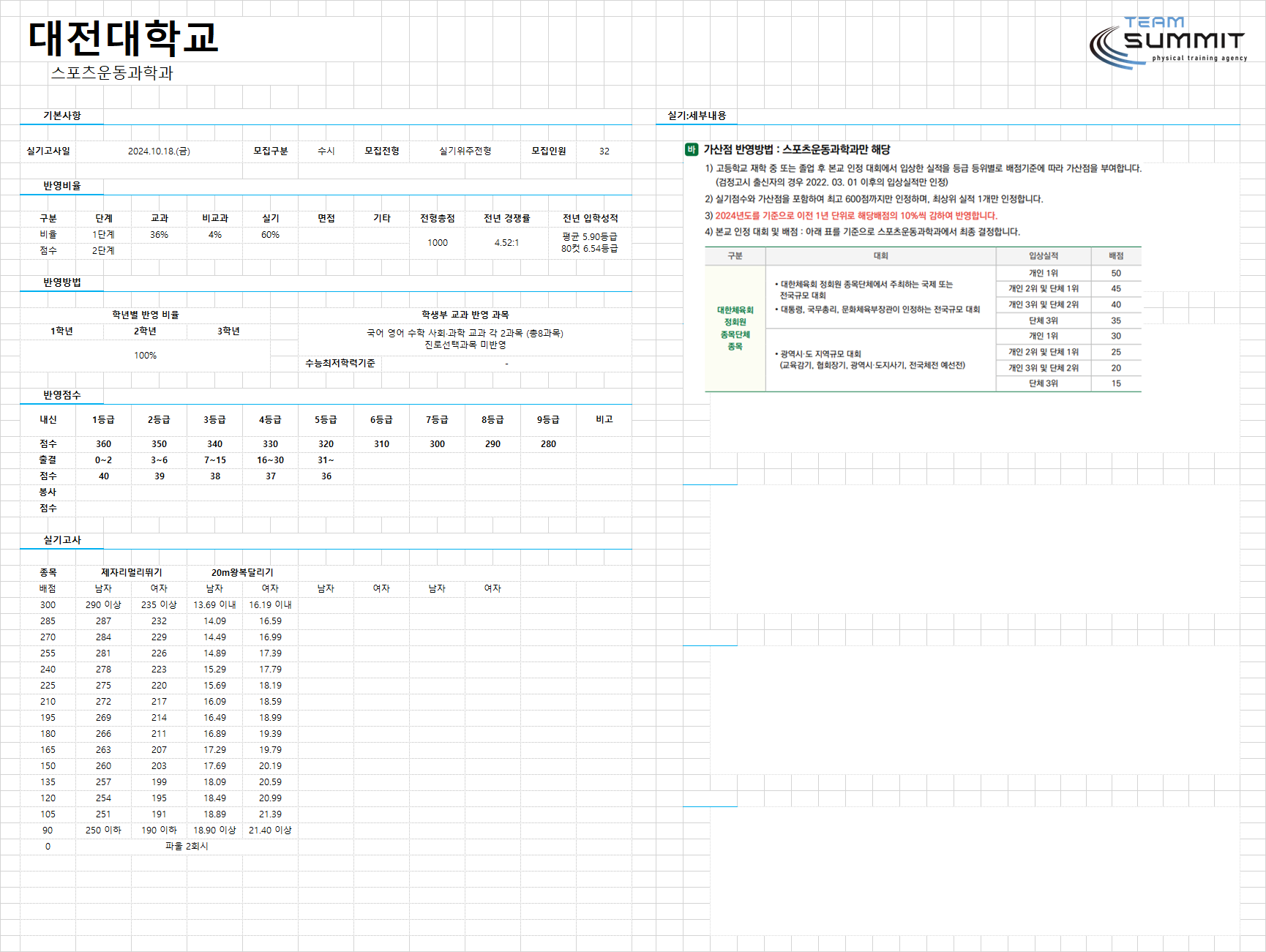This screenshot has width=1266, height=952.
Task: Click the 전년 경쟁률 value 4.52:1
Action: click(x=506, y=243)
